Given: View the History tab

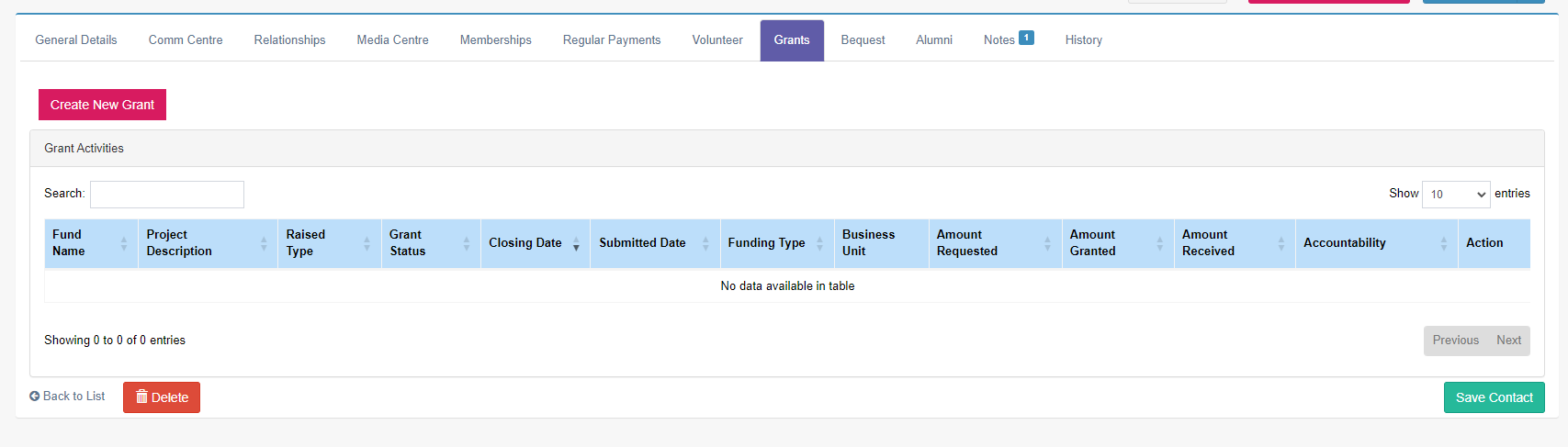Looking at the screenshot, I should pos(1084,40).
